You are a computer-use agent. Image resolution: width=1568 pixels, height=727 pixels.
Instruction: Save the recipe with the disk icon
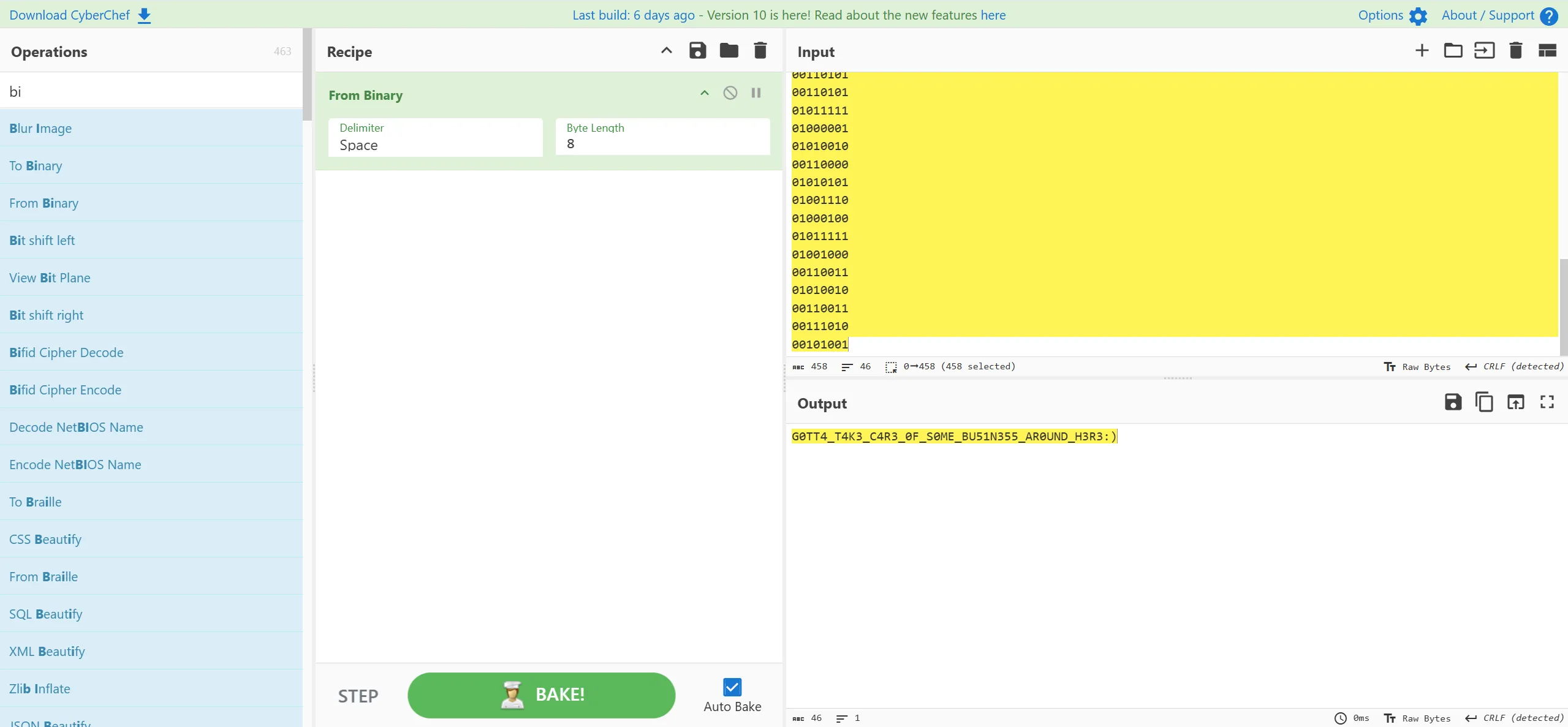(697, 51)
